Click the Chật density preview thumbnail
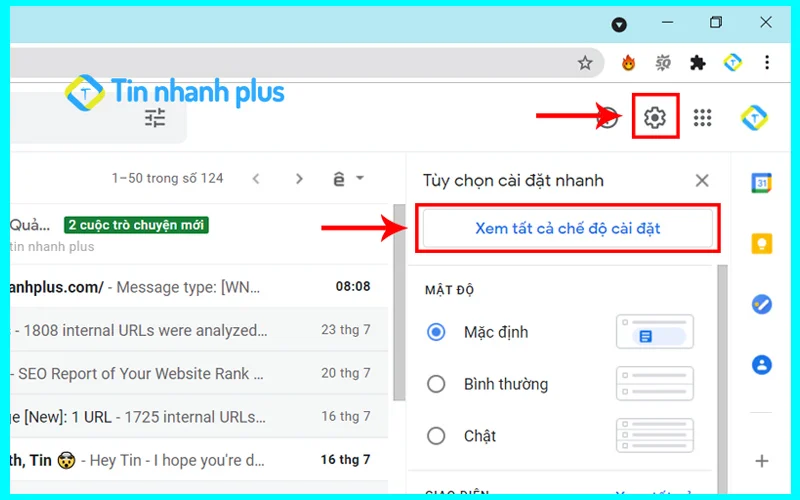The image size is (800, 500). 655,436
